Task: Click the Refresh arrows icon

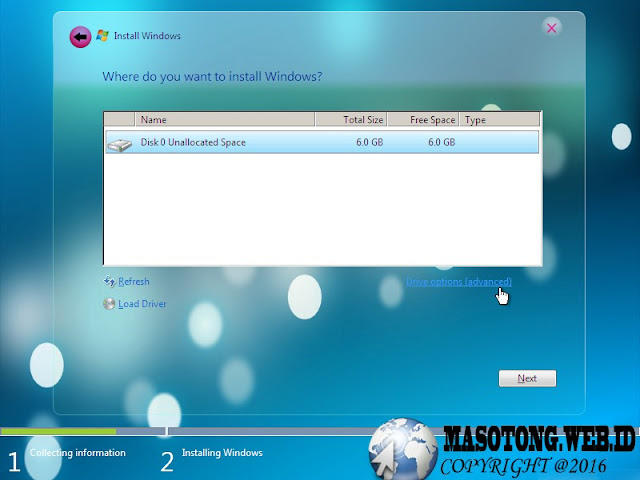Action: coord(109,281)
